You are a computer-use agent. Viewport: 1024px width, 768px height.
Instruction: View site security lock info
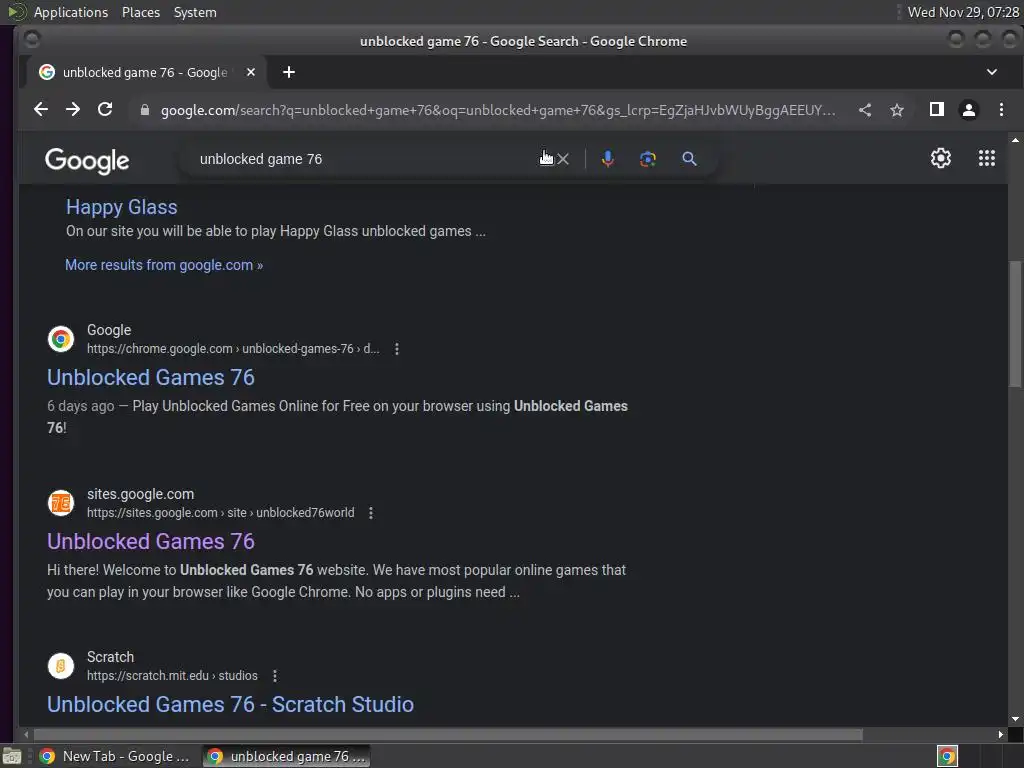(x=145, y=110)
